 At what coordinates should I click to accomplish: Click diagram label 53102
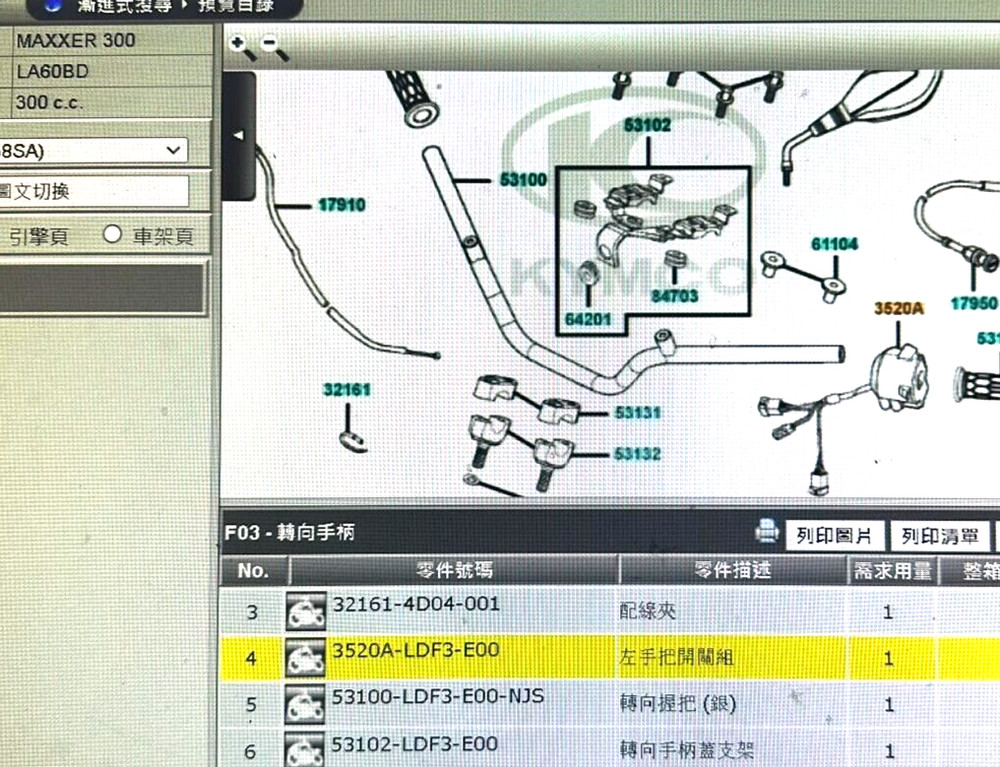pos(647,125)
